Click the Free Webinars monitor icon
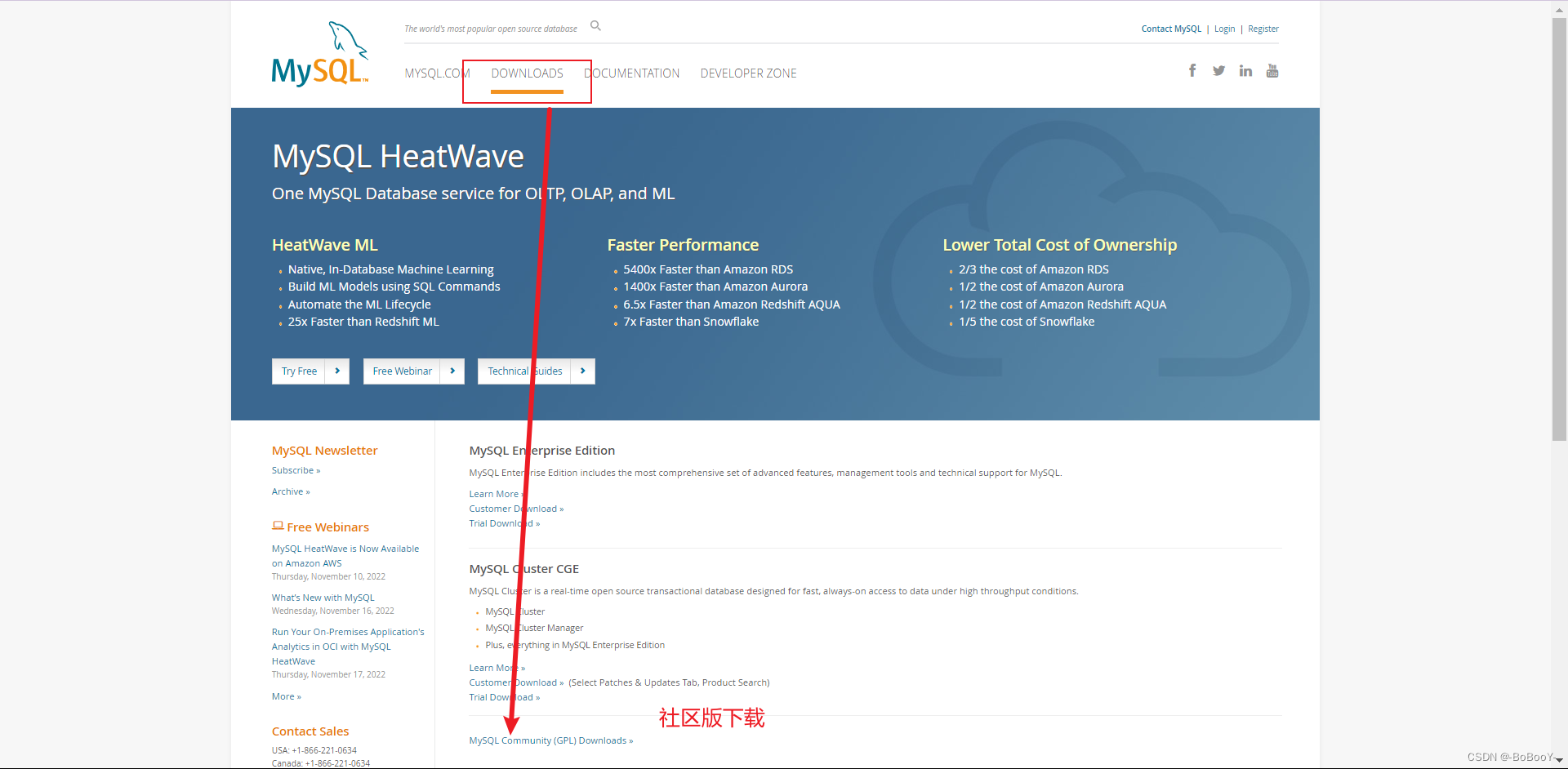Viewport: 1568px width, 769px height. coord(278,526)
